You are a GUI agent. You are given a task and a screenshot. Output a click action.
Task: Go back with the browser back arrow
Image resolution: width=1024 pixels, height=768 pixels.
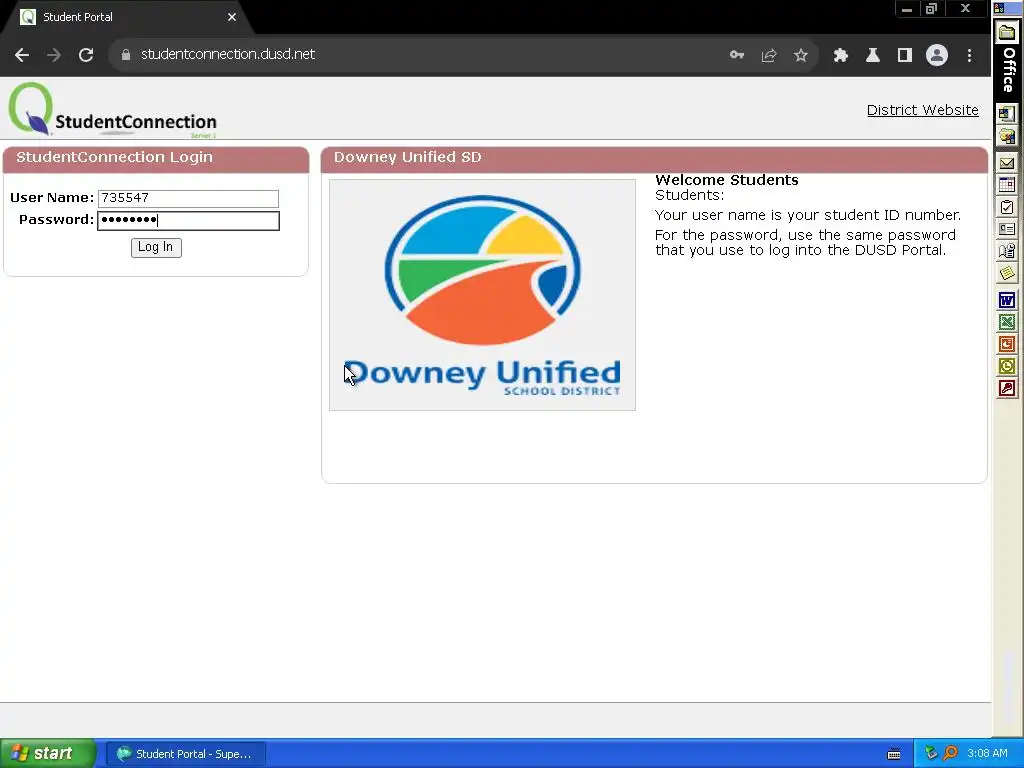[22, 55]
